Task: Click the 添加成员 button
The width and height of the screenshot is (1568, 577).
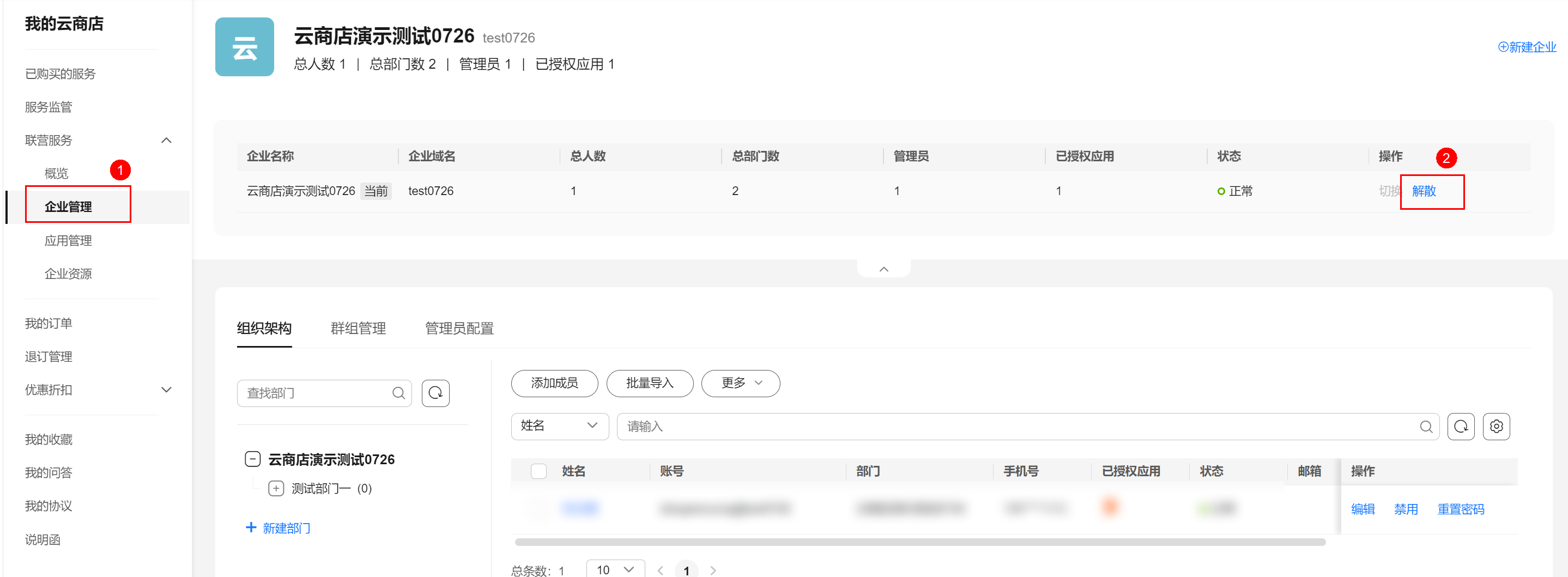Action: point(554,384)
